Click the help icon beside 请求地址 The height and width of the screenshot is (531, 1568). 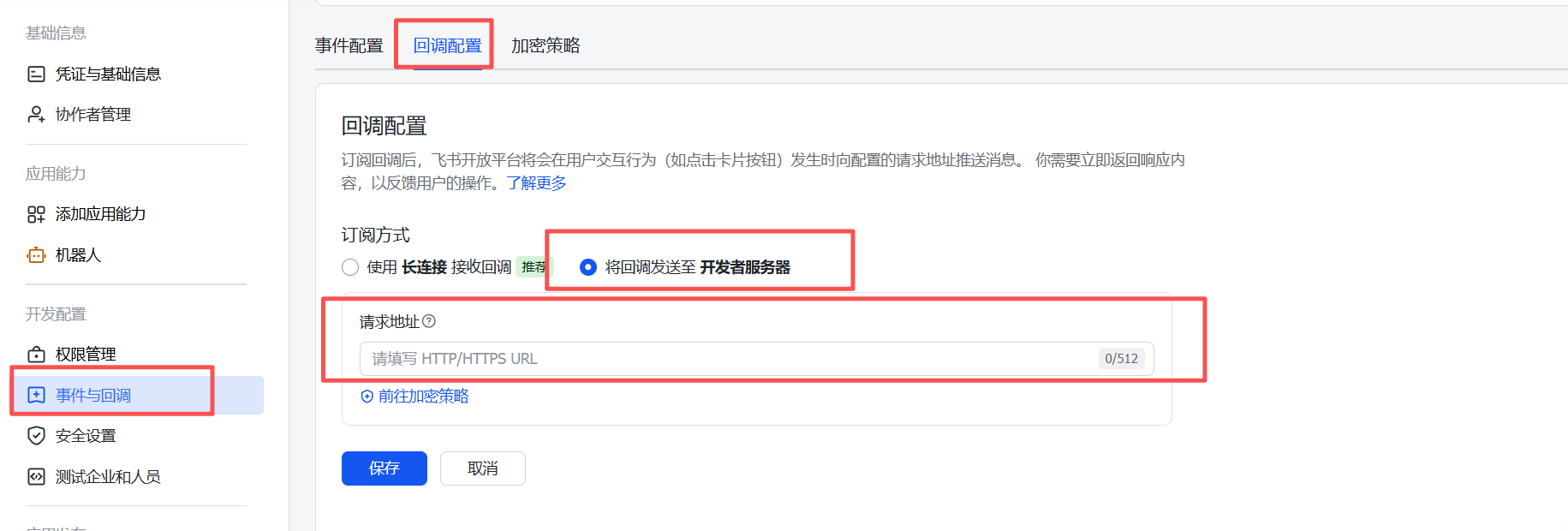(x=429, y=321)
